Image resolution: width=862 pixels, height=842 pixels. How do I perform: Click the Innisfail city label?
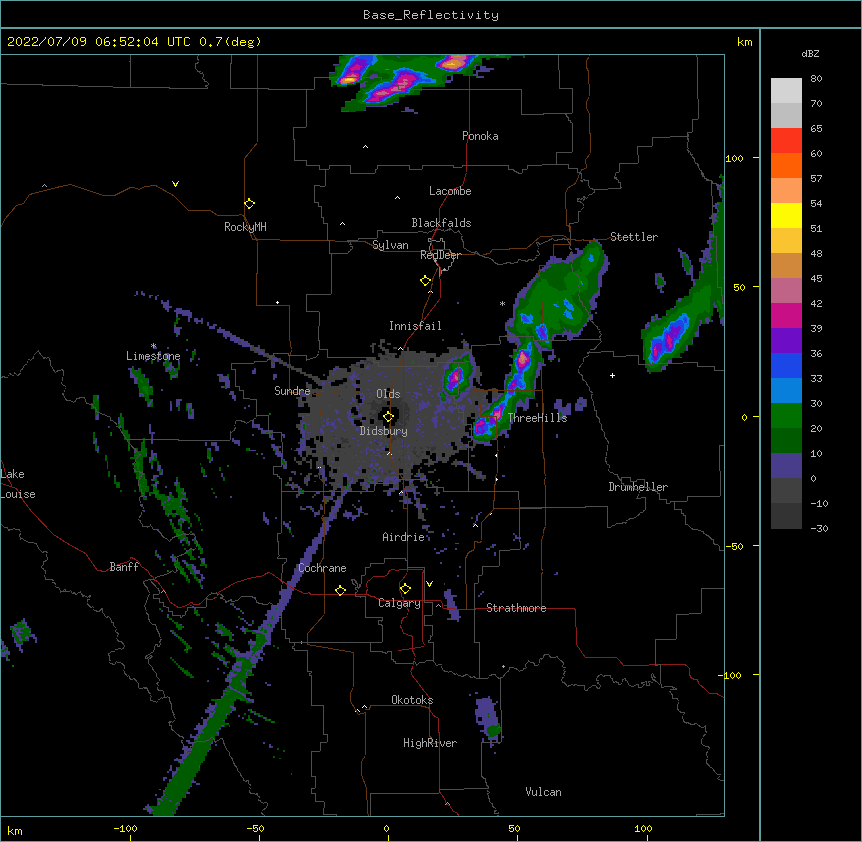click(415, 326)
